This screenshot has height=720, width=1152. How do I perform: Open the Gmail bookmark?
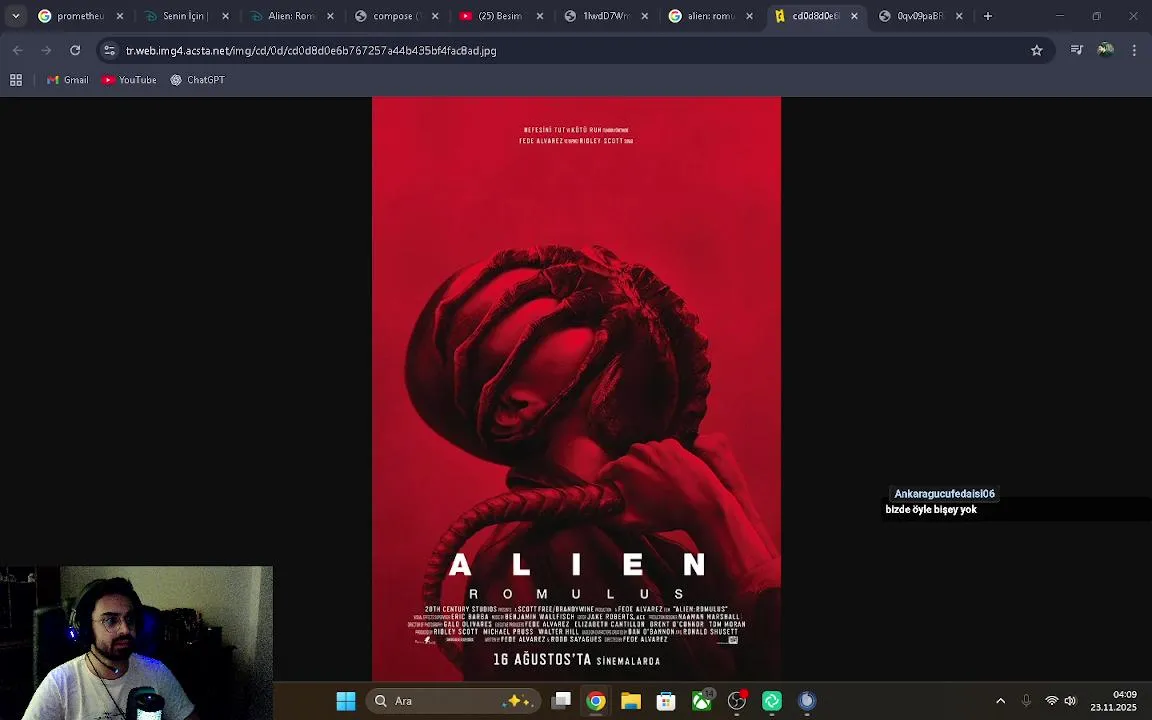pyautogui.click(x=68, y=80)
